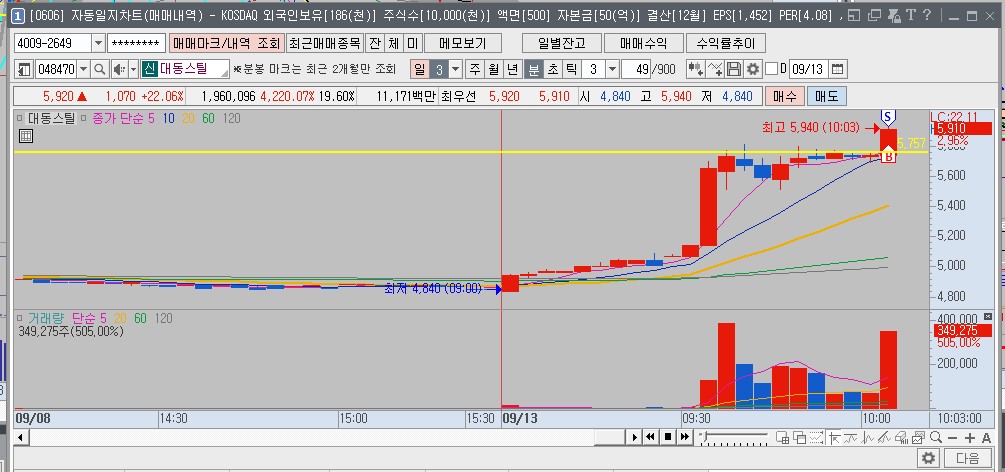Click the add-candlestick chart icon
This screenshot has width=1005, height=472.
695,69
